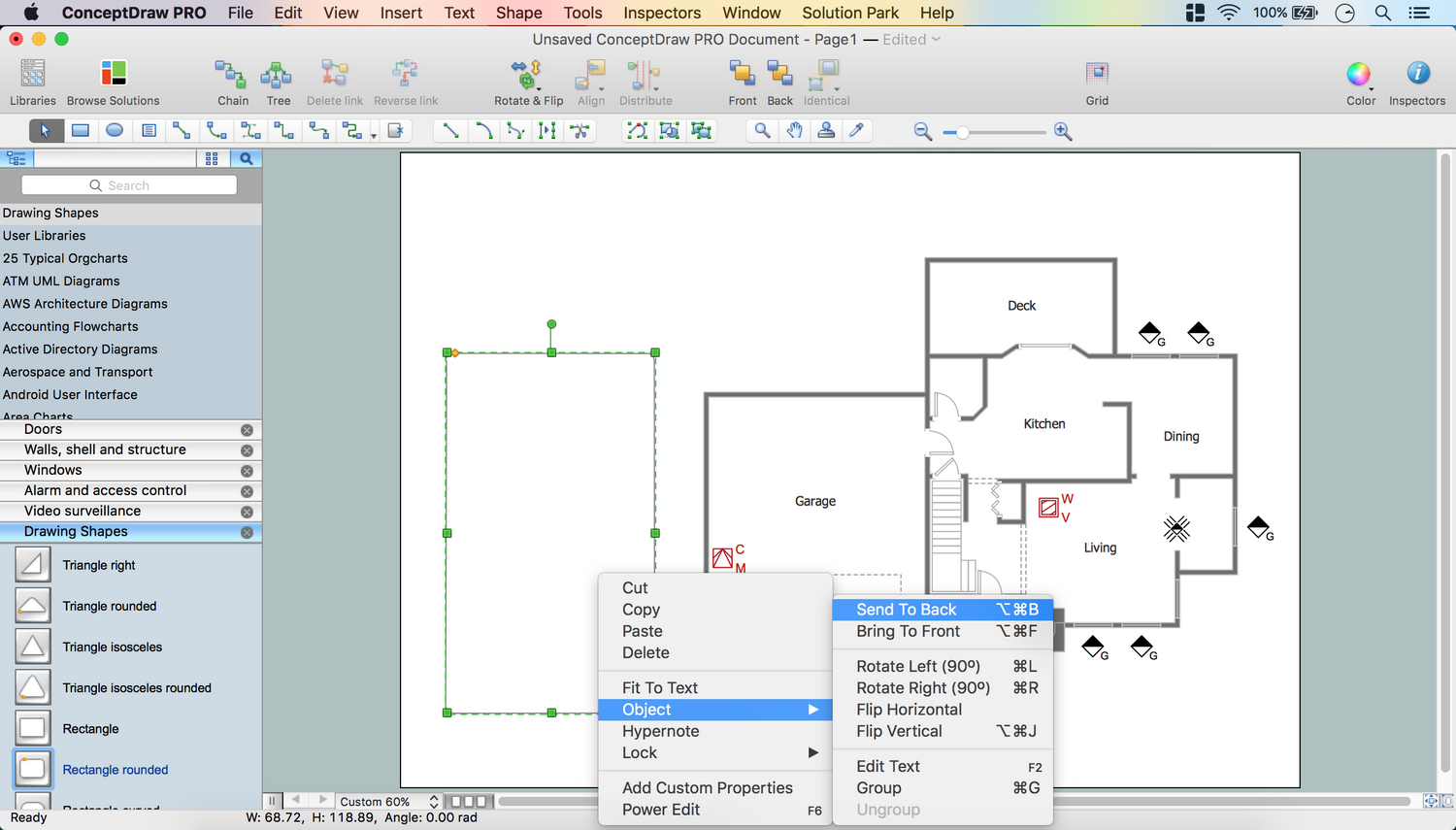The height and width of the screenshot is (830, 1456).
Task: Click the Chain connection tool
Action: 232,75
